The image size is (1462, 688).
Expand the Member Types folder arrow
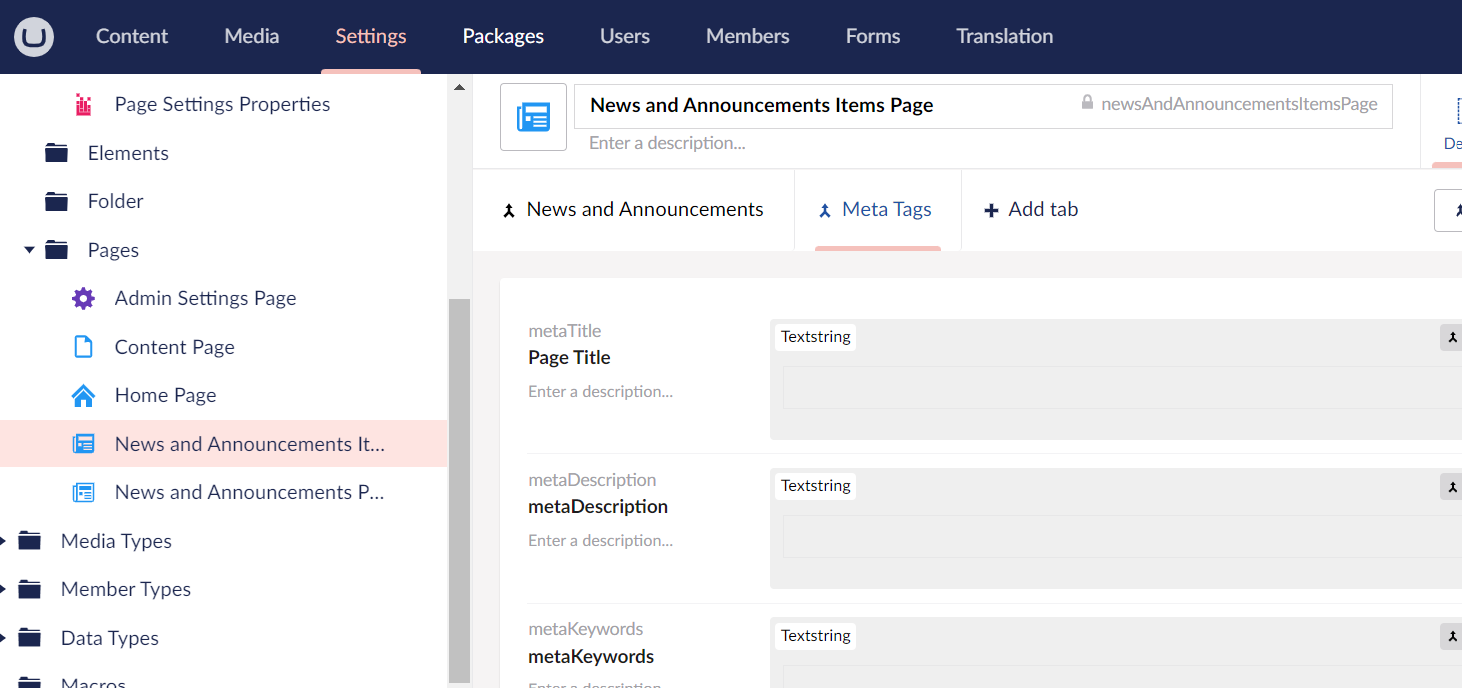(x=4, y=589)
